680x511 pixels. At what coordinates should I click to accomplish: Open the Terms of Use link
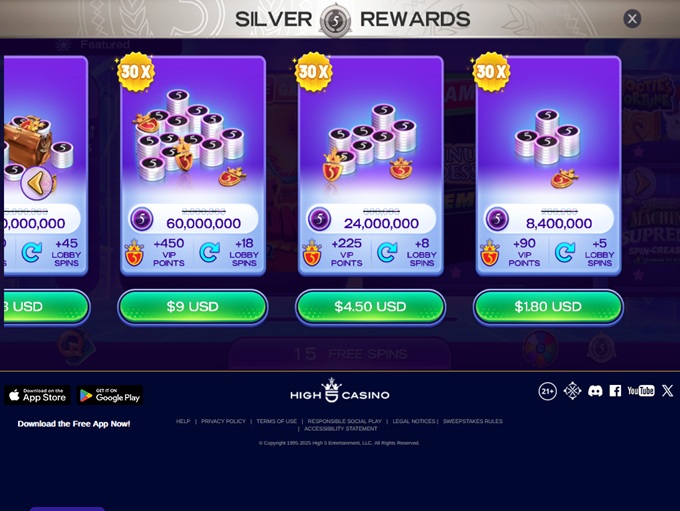point(277,421)
